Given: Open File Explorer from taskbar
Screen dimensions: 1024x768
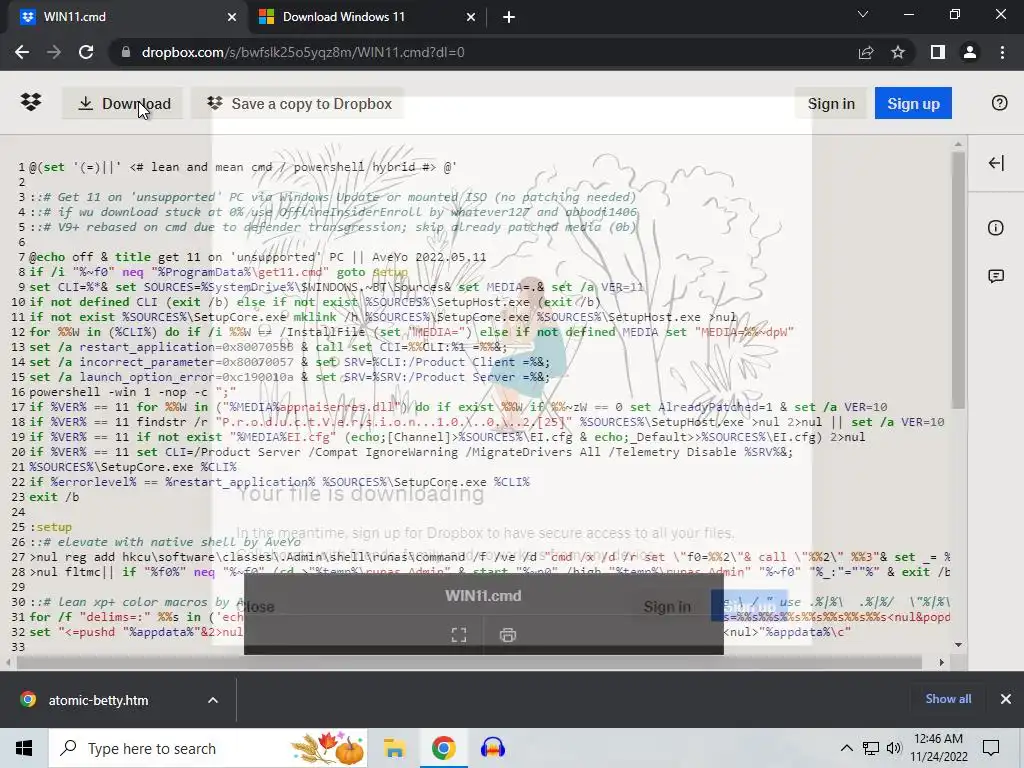Looking at the screenshot, I should [x=394, y=748].
